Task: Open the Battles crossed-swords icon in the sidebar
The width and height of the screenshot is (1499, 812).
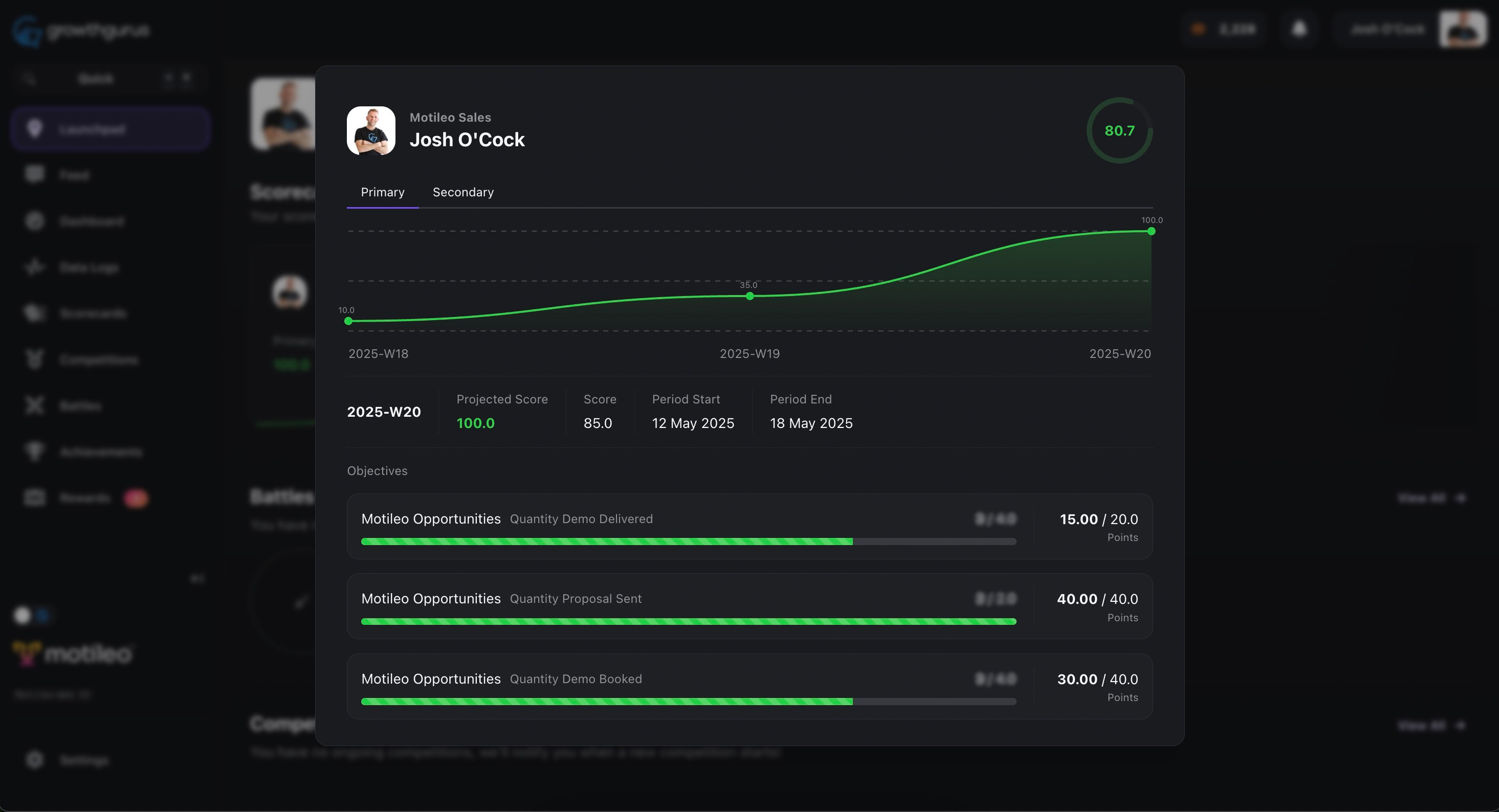Action: point(35,405)
